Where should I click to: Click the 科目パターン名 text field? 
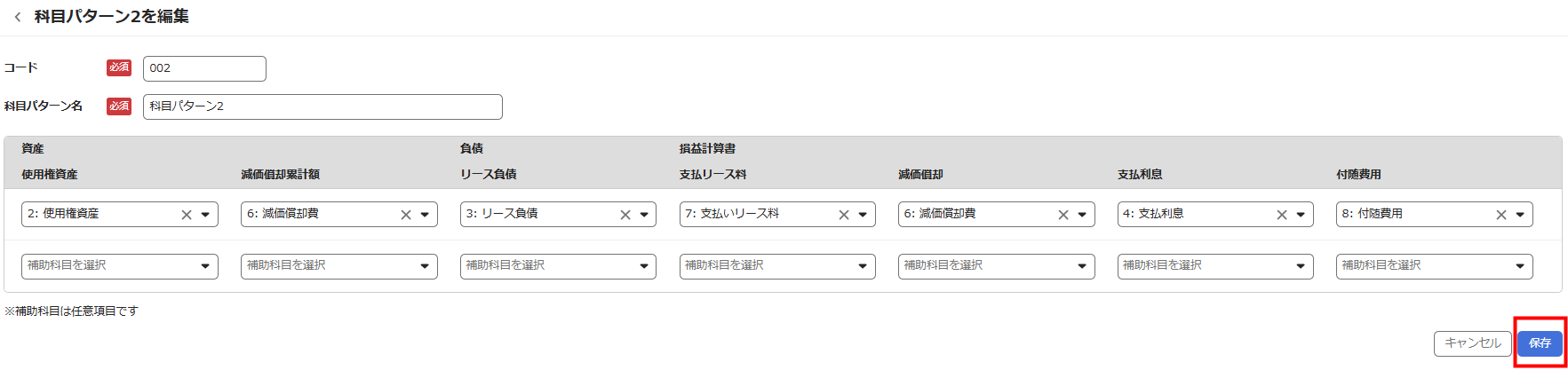tap(322, 106)
